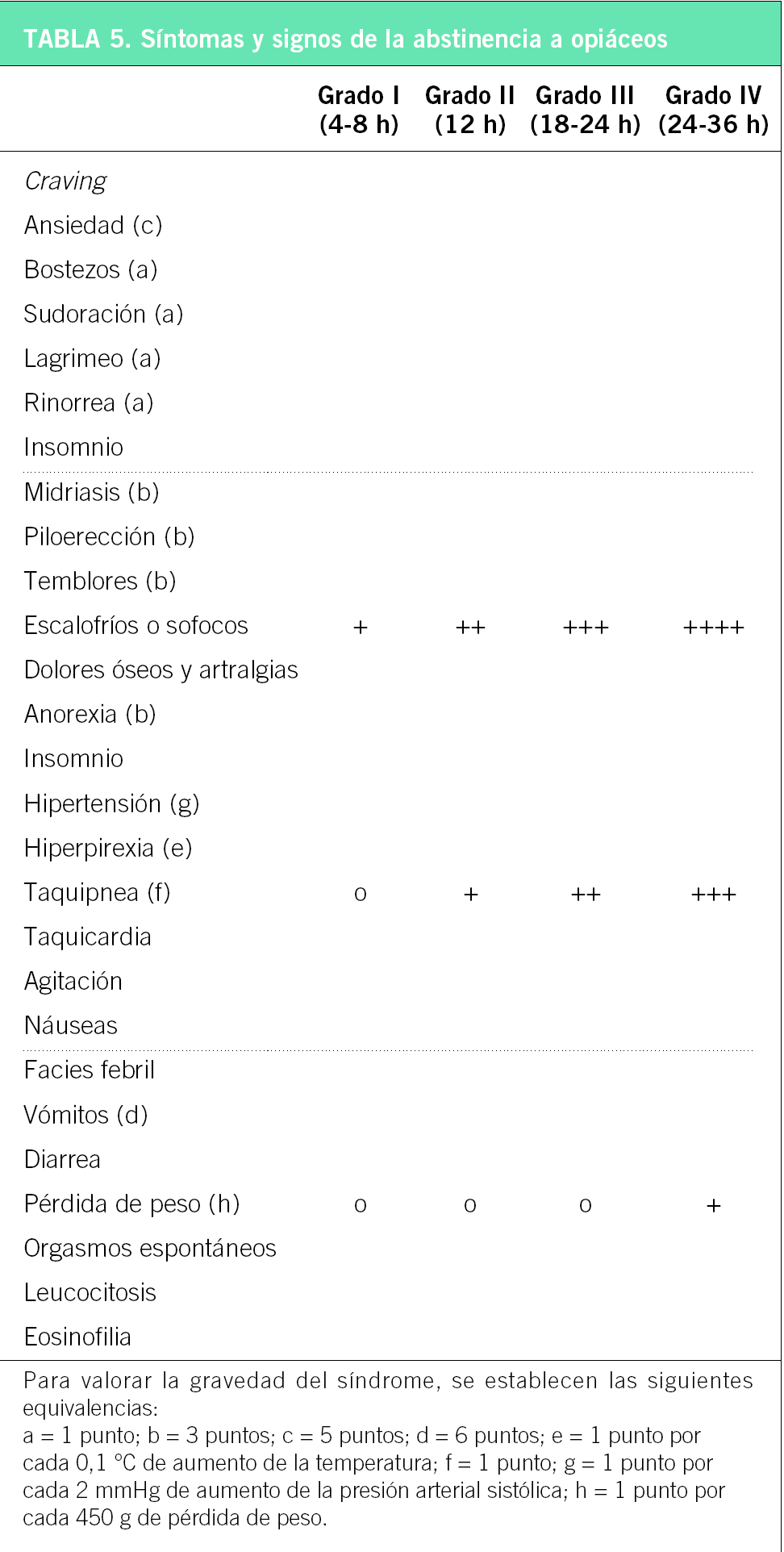Click the Midriasis (b) row label
Viewport: 784px width, 1552px height.
pyautogui.click(x=91, y=492)
